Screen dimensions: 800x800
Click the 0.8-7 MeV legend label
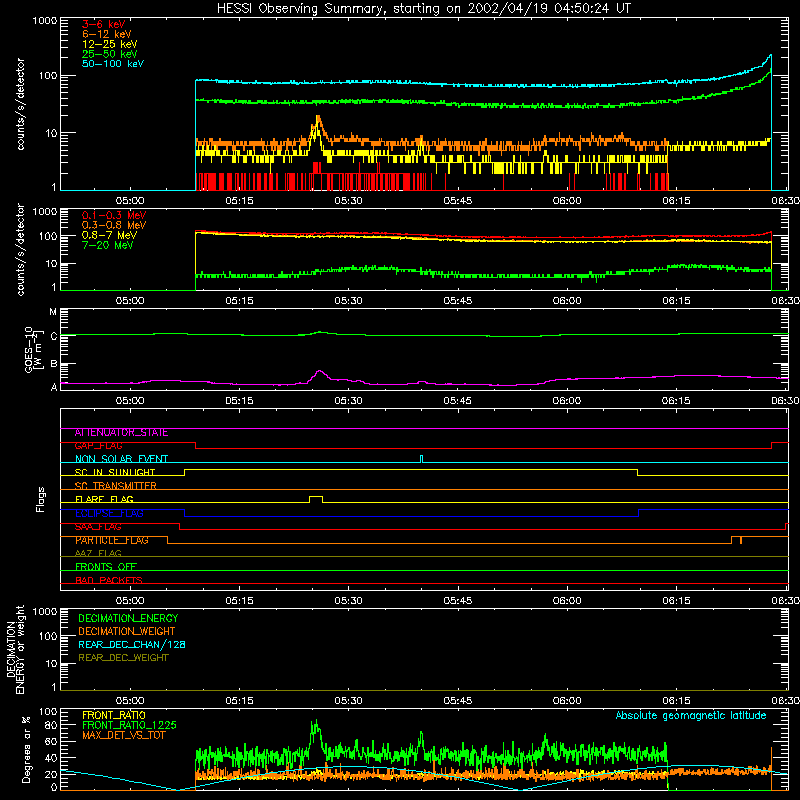(x=109, y=235)
